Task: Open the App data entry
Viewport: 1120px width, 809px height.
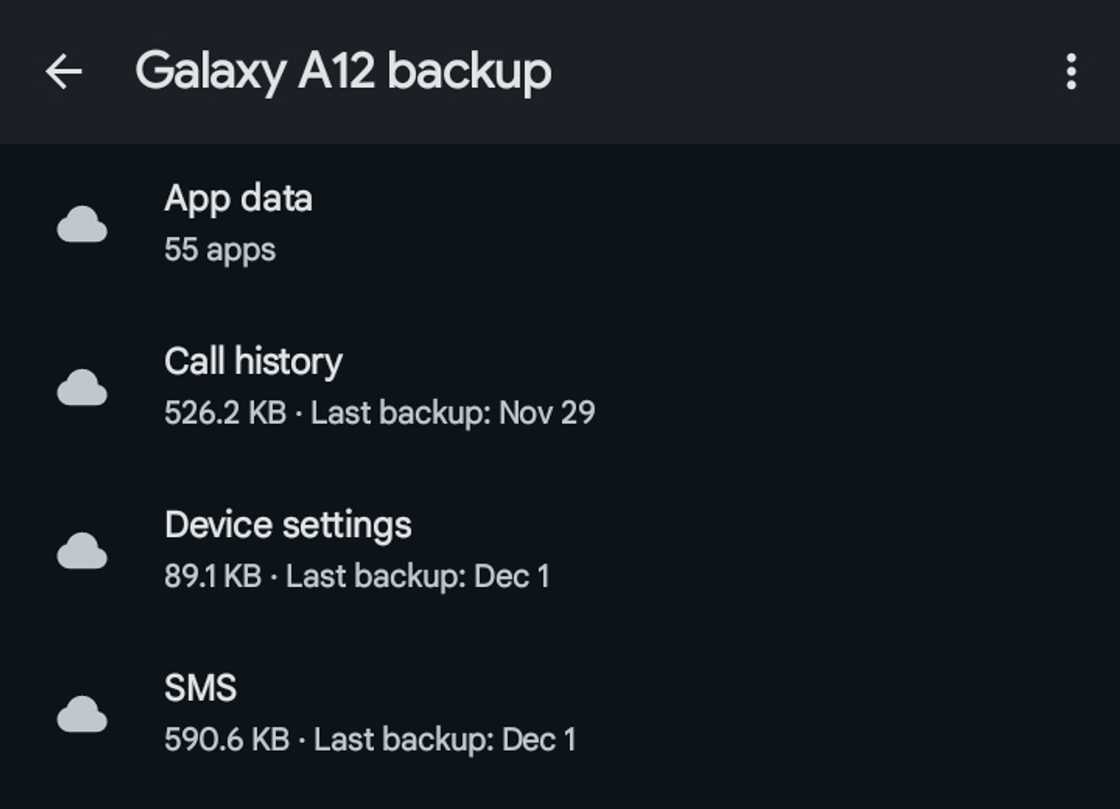Action: tap(238, 199)
